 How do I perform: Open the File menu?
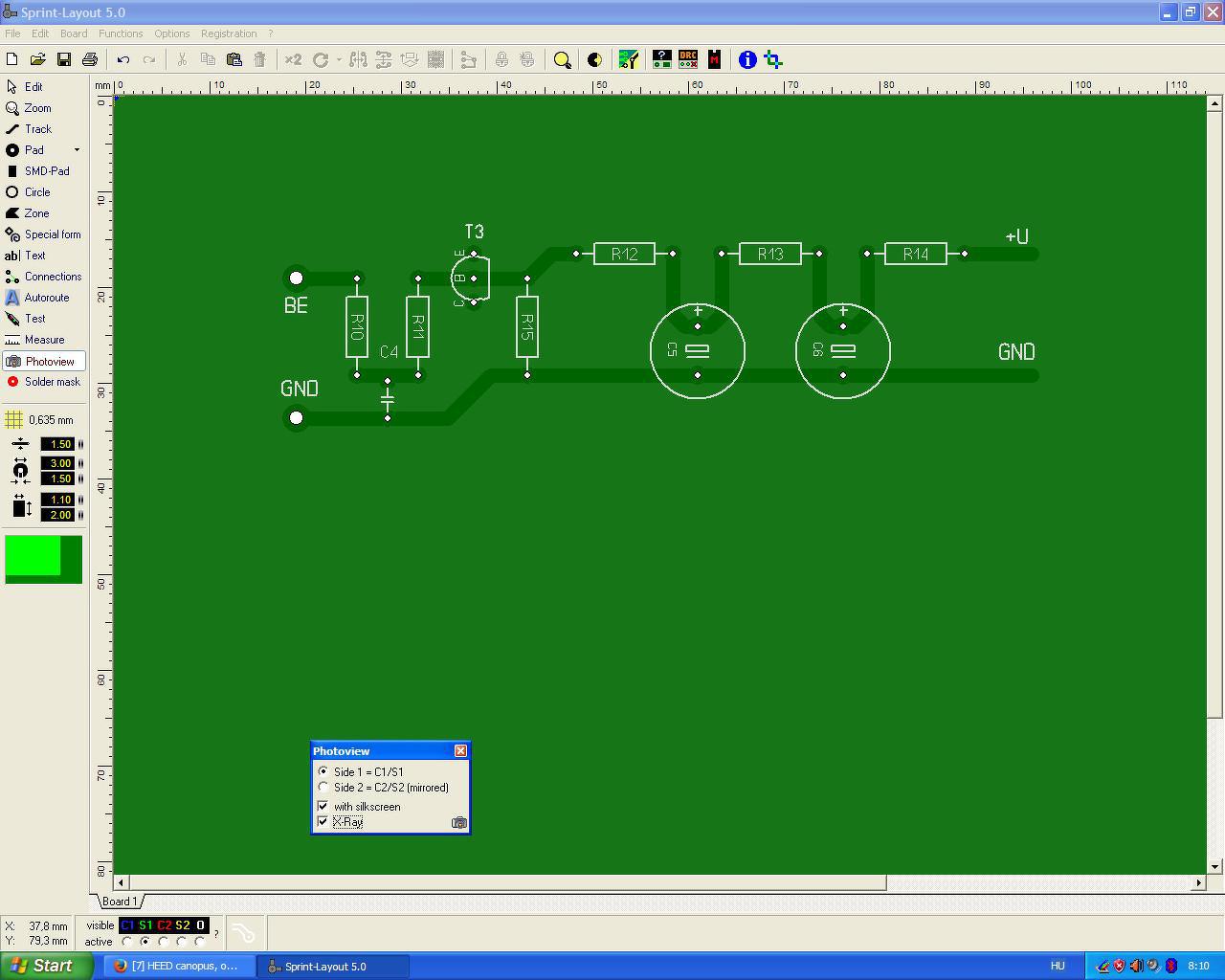(12, 33)
